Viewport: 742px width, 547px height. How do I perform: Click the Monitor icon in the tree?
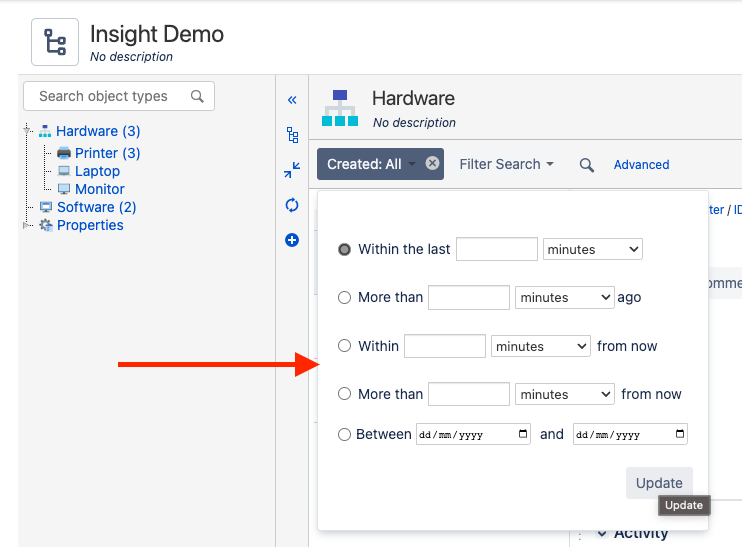coord(64,189)
